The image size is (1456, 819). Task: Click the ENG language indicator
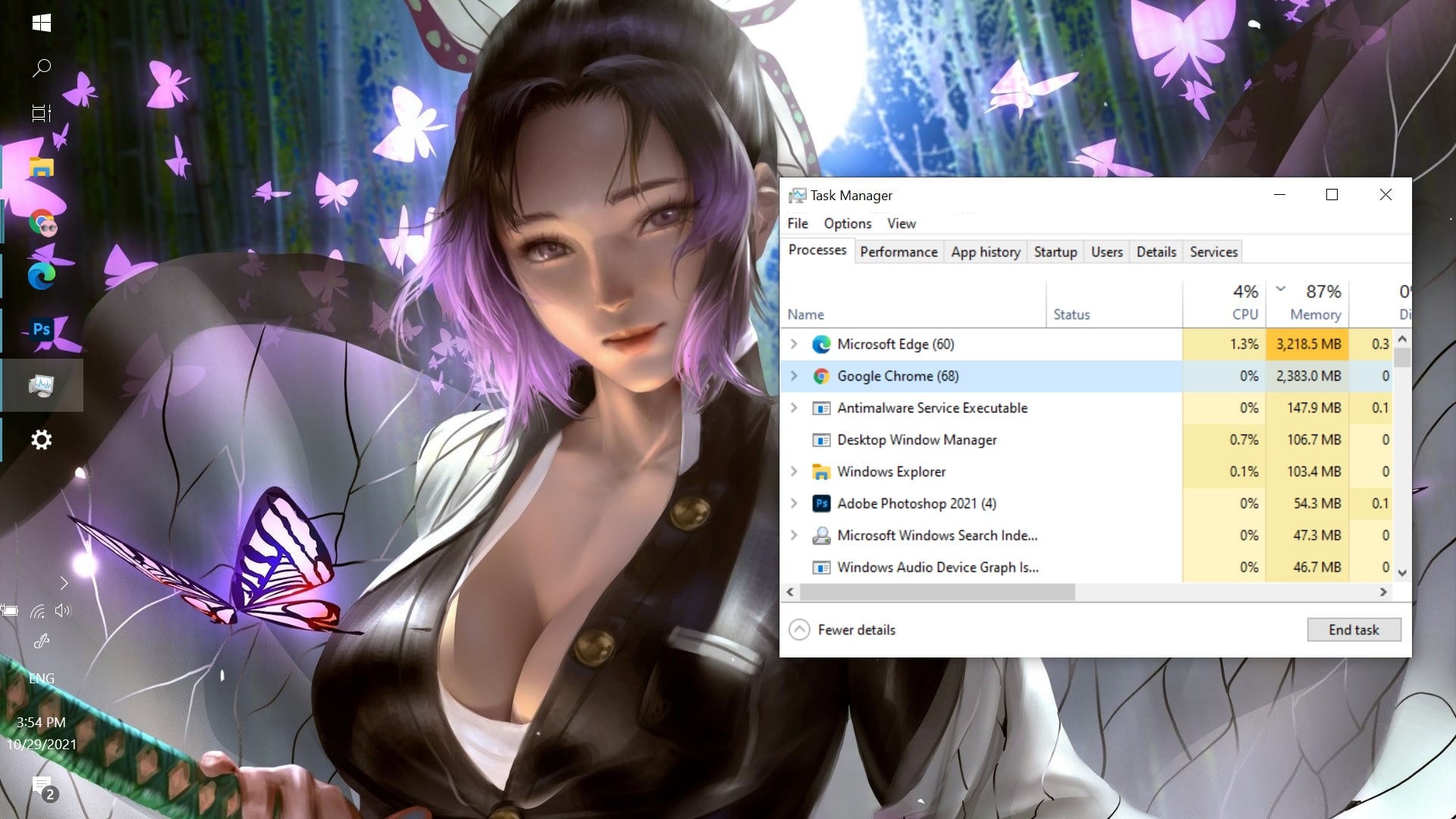coord(42,679)
